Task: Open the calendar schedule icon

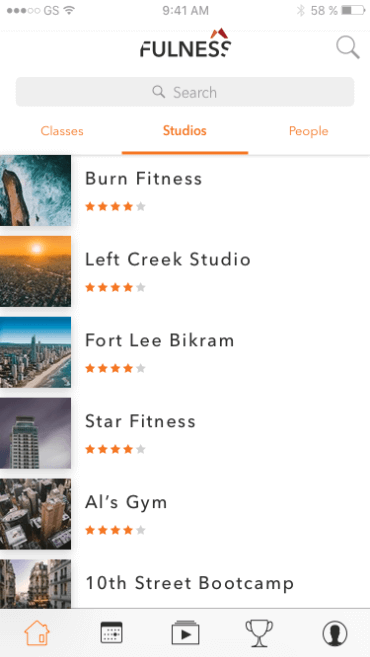Action: pos(111,633)
